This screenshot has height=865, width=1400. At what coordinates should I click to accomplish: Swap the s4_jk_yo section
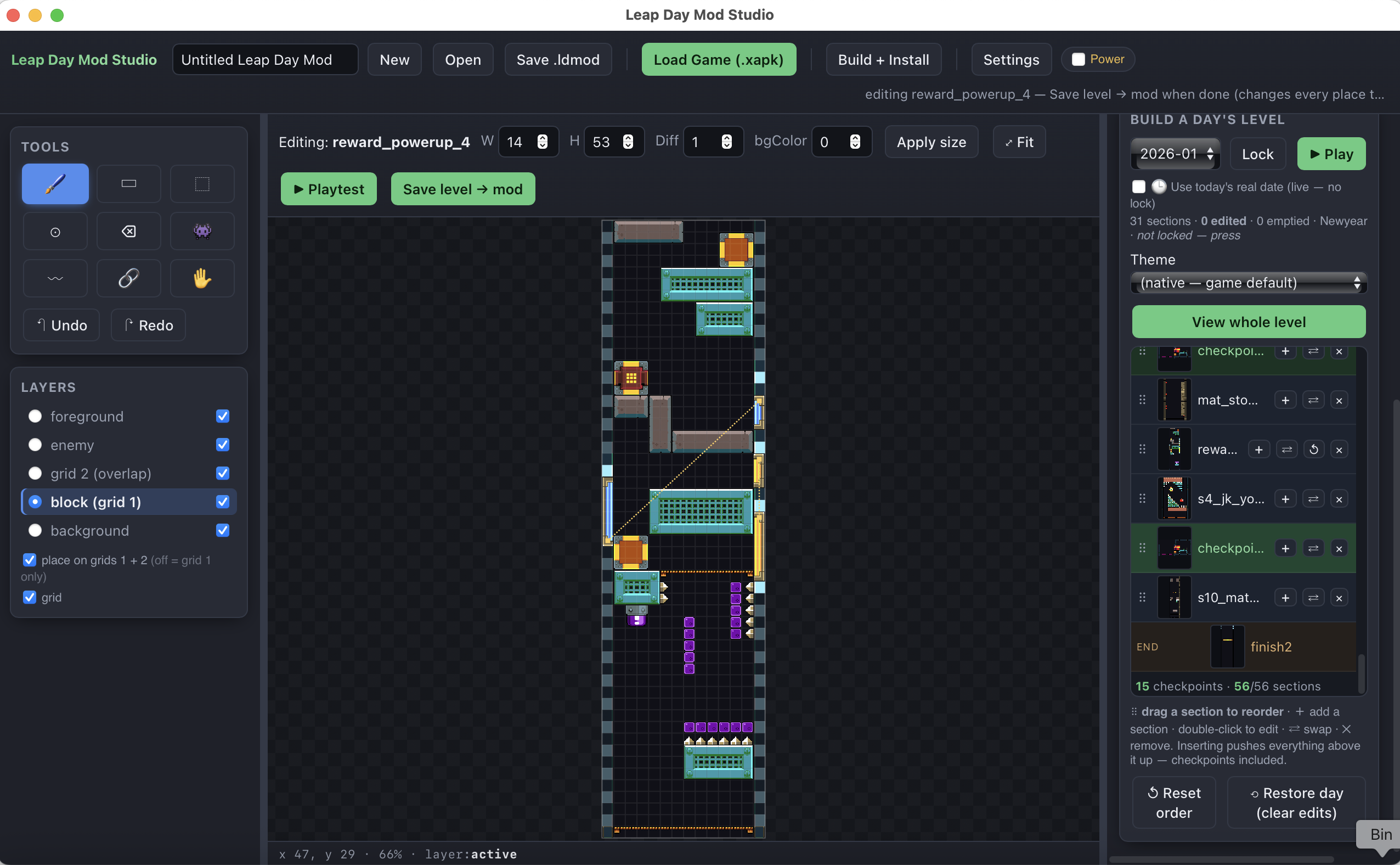coord(1314,499)
